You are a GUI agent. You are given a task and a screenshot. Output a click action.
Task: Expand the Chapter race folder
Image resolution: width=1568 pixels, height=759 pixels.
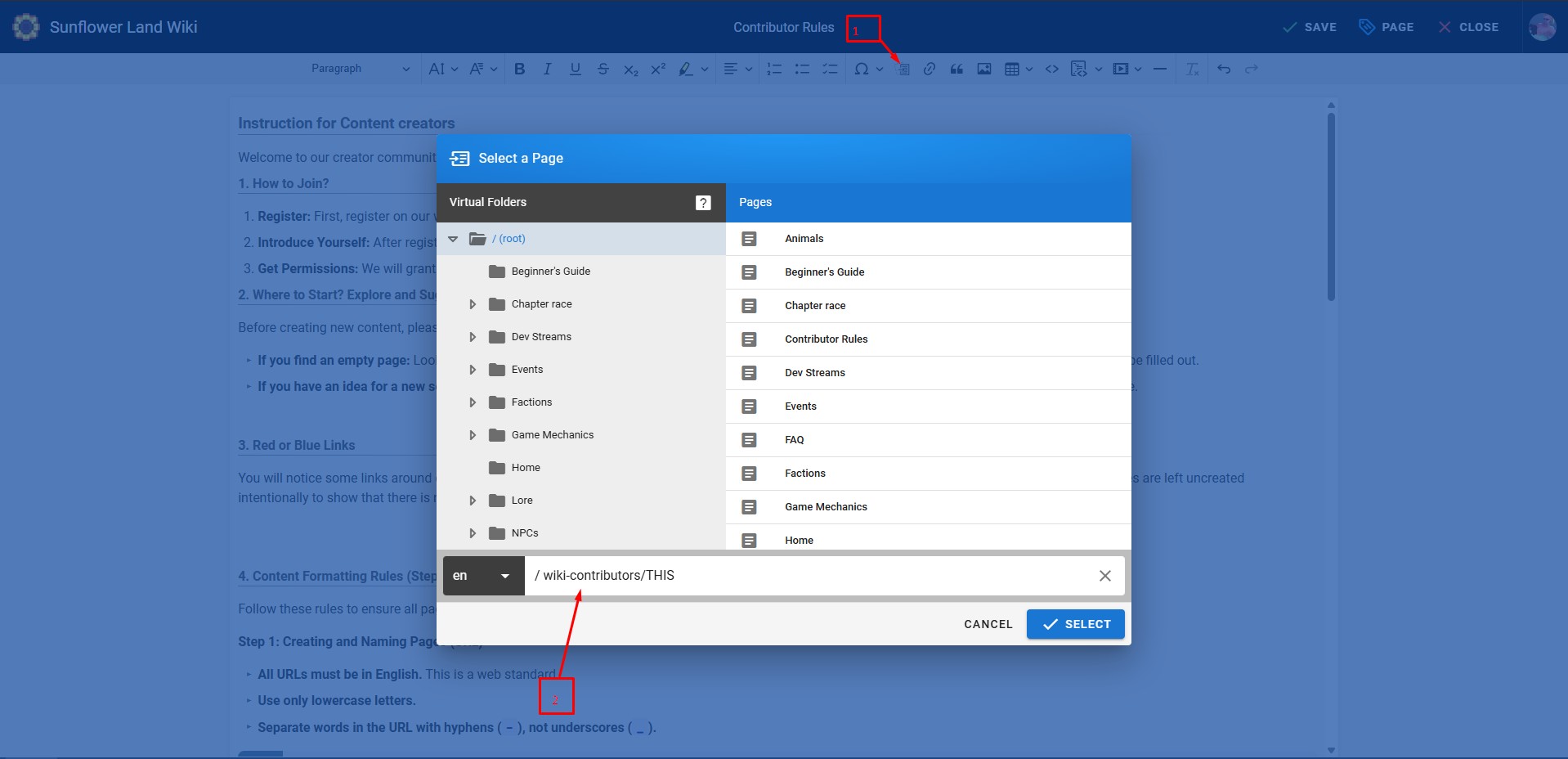473,304
